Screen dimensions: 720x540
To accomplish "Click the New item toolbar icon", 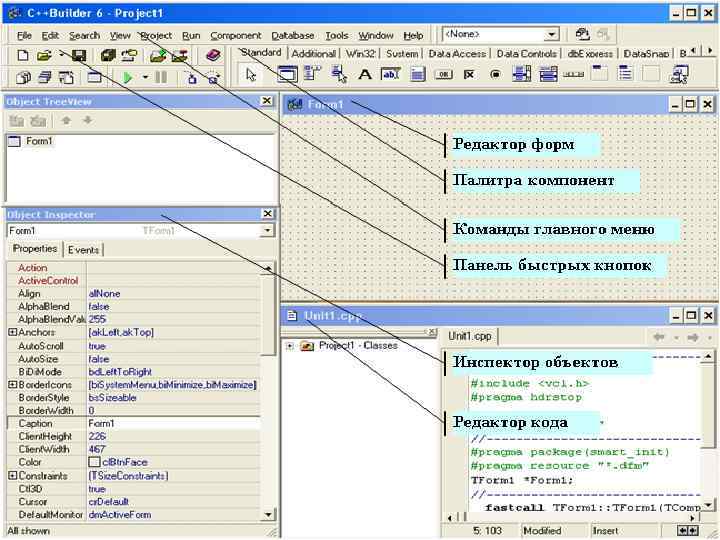I will (22, 56).
